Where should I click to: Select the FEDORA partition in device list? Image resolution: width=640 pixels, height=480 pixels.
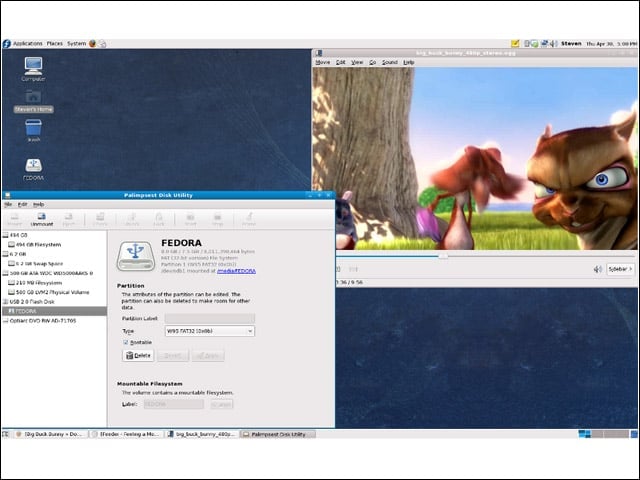tap(54, 311)
